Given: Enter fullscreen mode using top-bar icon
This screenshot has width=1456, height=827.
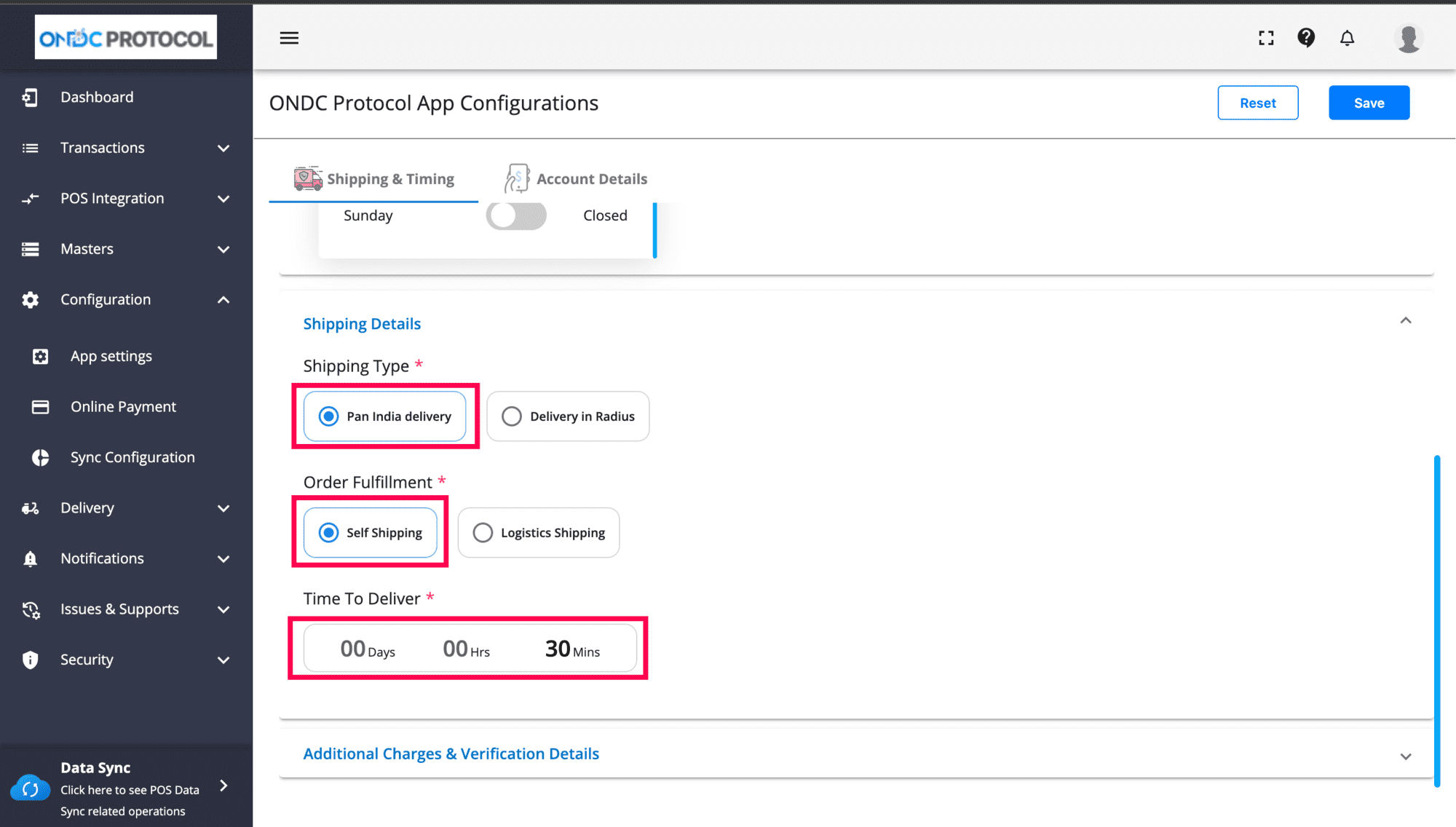Looking at the screenshot, I should coord(1266,38).
